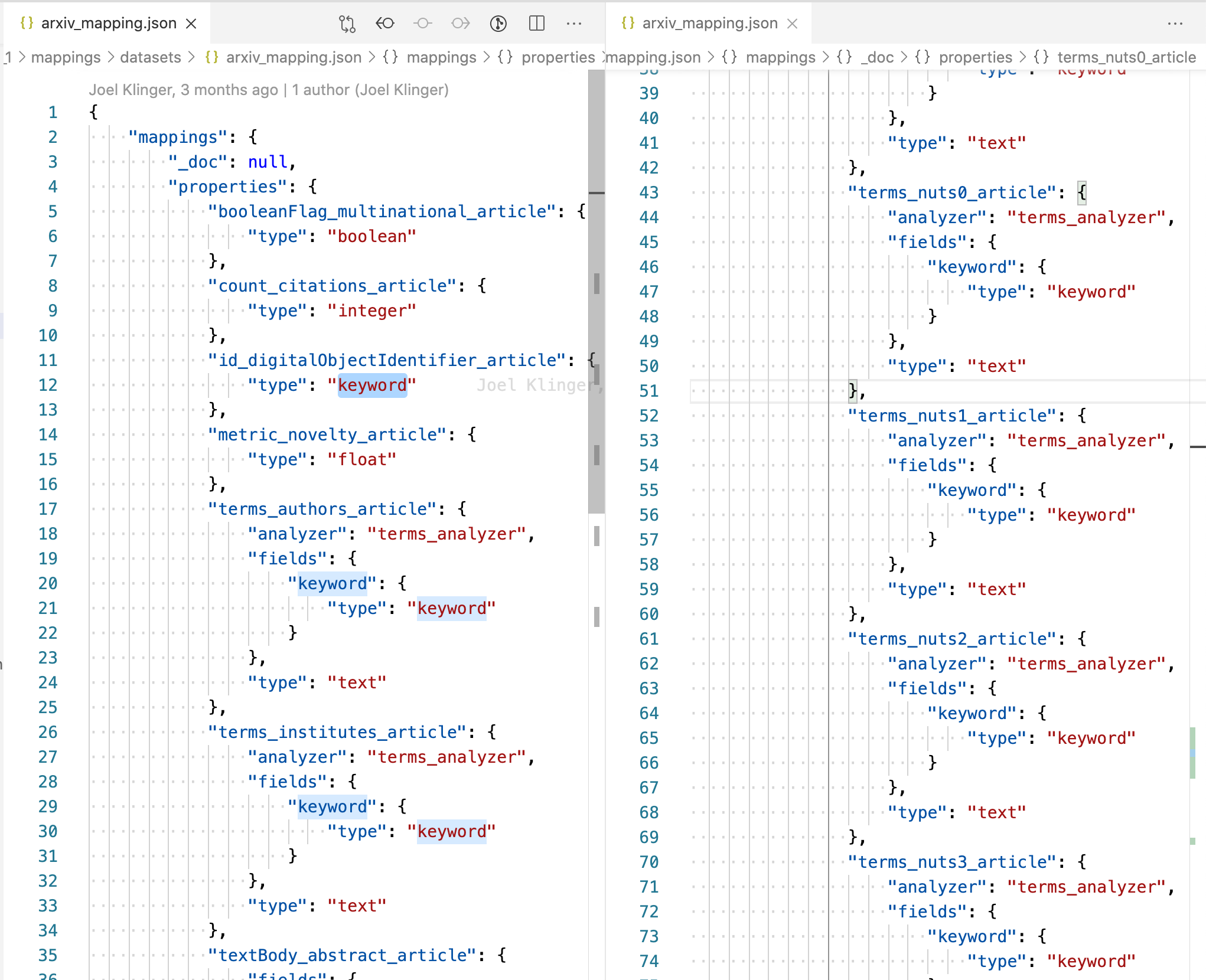
Task: Open more actions via the right editor ellipsis
Action: pos(1175,24)
